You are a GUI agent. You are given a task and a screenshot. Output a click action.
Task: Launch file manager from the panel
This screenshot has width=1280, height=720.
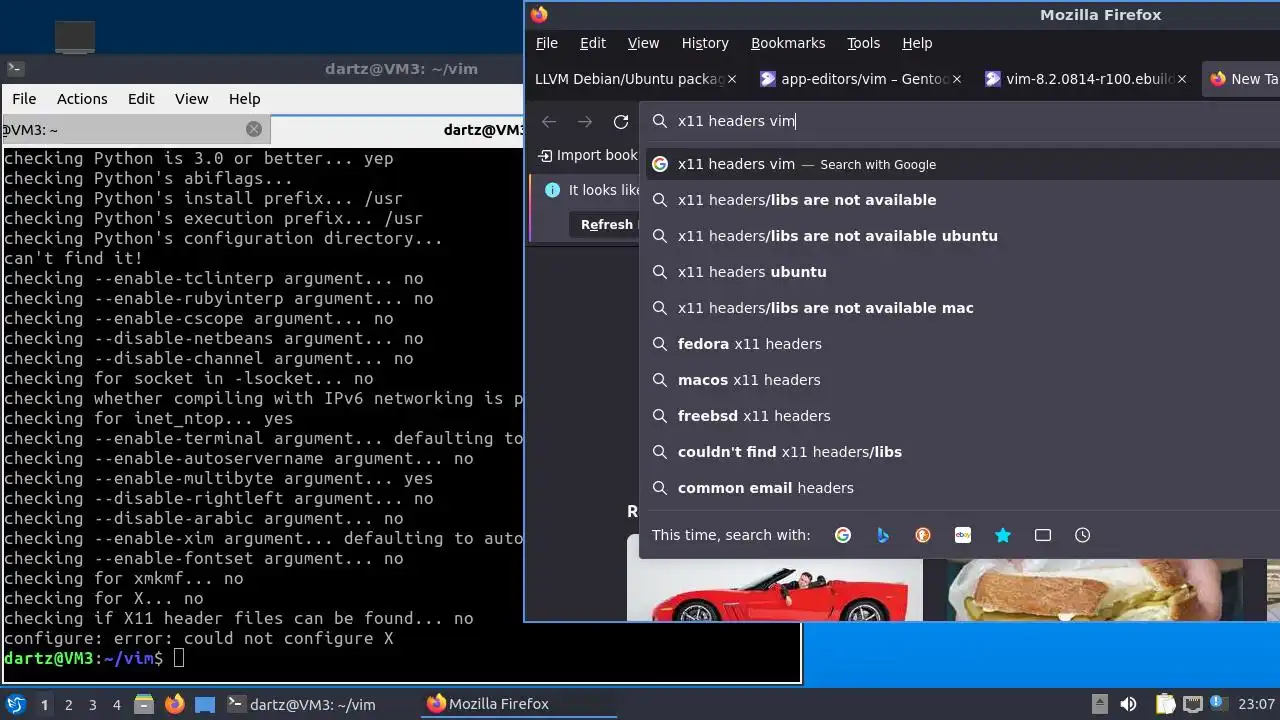tap(143, 704)
